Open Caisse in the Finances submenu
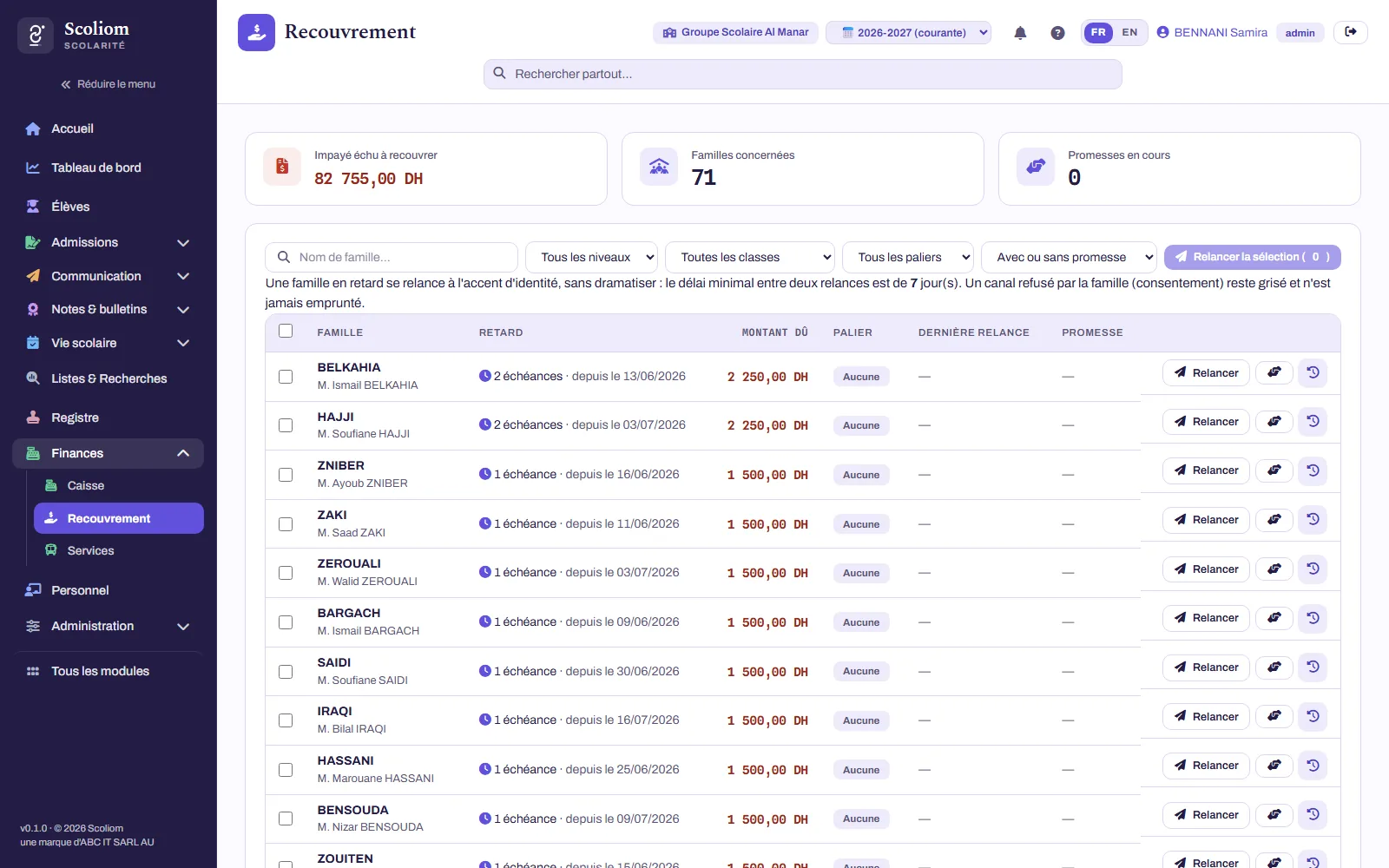1389x868 pixels. [x=119, y=486]
